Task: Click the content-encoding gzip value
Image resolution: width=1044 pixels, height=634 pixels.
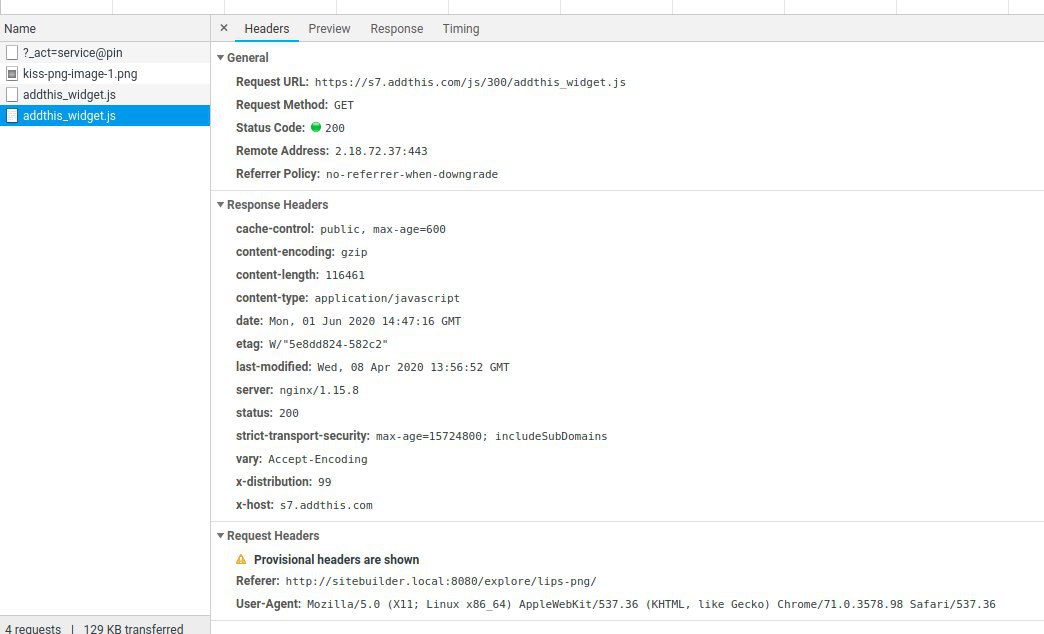Action: click(x=354, y=252)
